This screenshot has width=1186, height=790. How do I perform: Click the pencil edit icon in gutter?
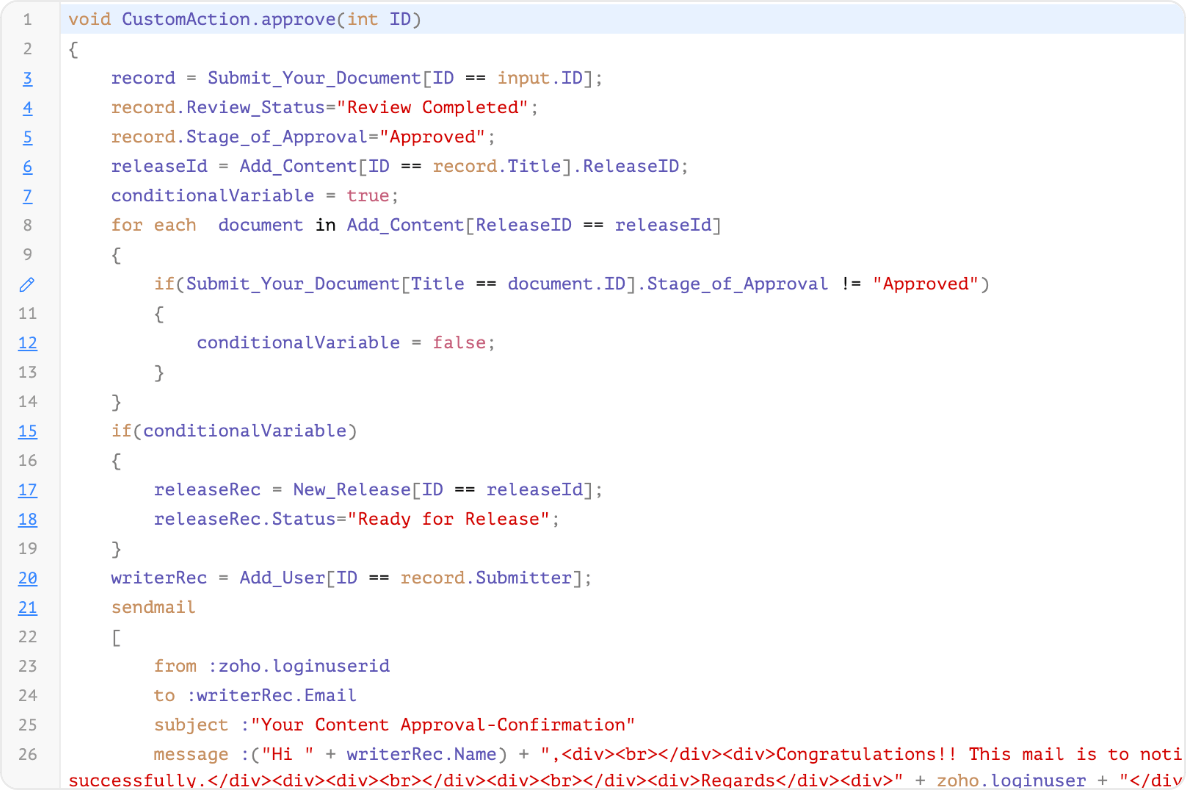pyautogui.click(x=27, y=284)
